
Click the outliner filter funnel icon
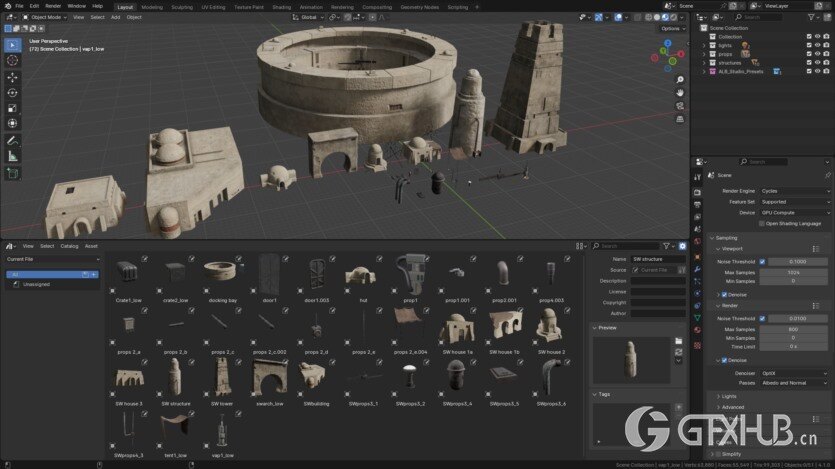coord(811,18)
